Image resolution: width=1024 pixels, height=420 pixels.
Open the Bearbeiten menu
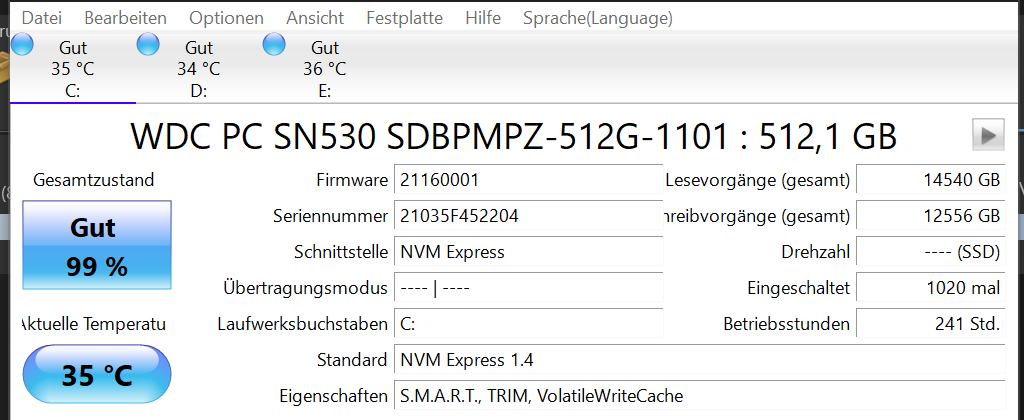pos(125,18)
